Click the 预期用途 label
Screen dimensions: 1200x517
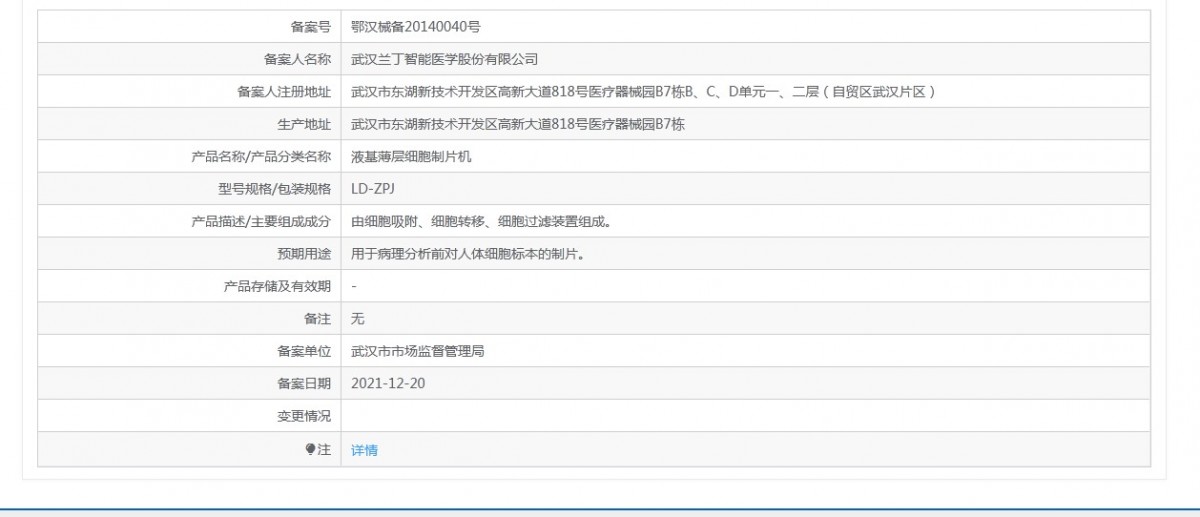304,254
